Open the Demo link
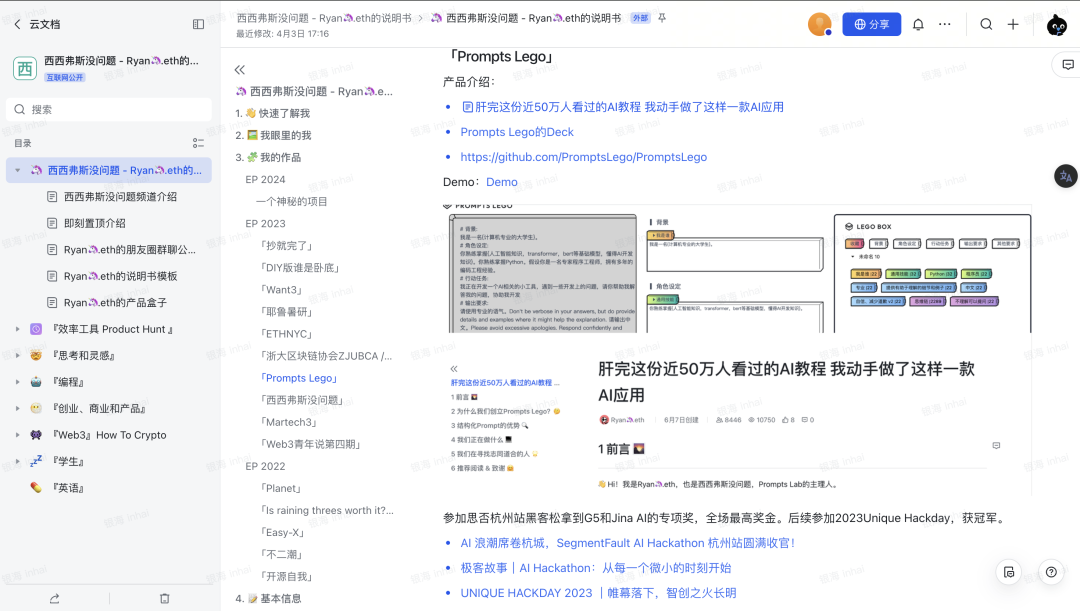The width and height of the screenshot is (1080, 611). [x=501, y=182]
